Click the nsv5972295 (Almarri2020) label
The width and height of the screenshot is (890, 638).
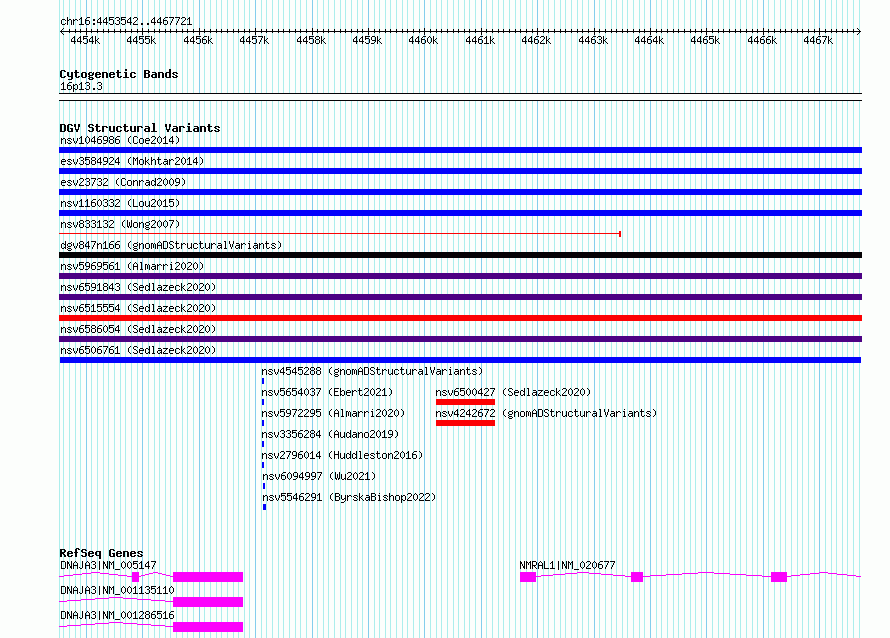[333, 413]
